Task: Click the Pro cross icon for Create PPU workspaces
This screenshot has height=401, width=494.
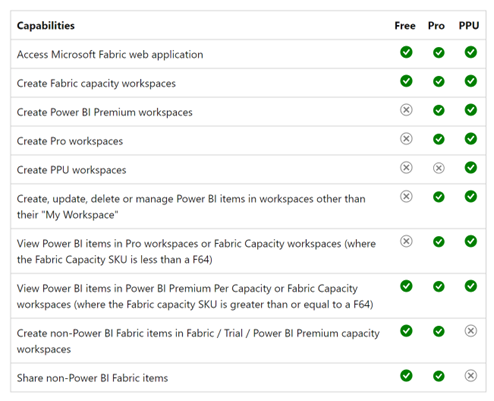Action: point(439,168)
